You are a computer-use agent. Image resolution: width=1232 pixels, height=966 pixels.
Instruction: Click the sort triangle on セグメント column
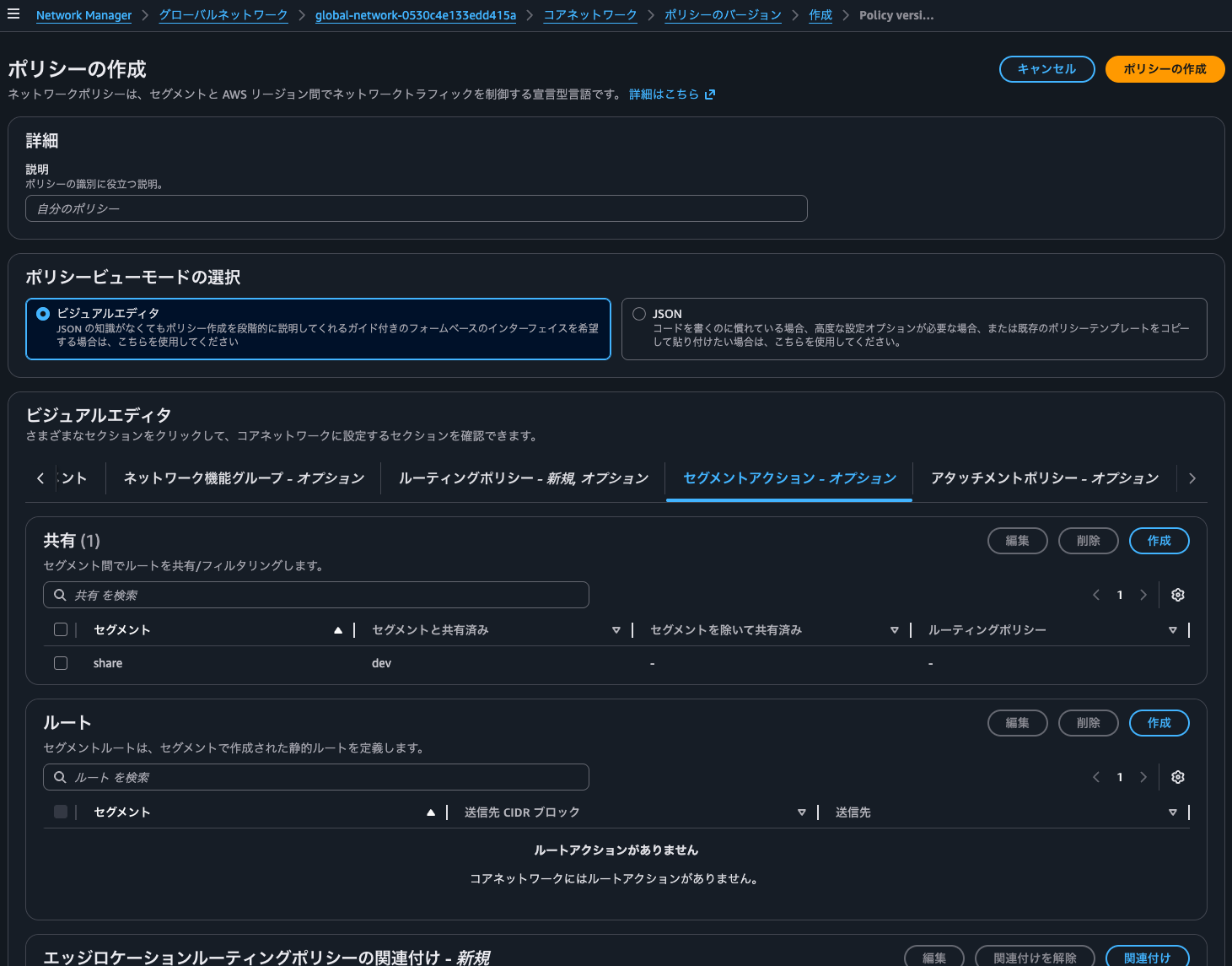pyautogui.click(x=338, y=629)
